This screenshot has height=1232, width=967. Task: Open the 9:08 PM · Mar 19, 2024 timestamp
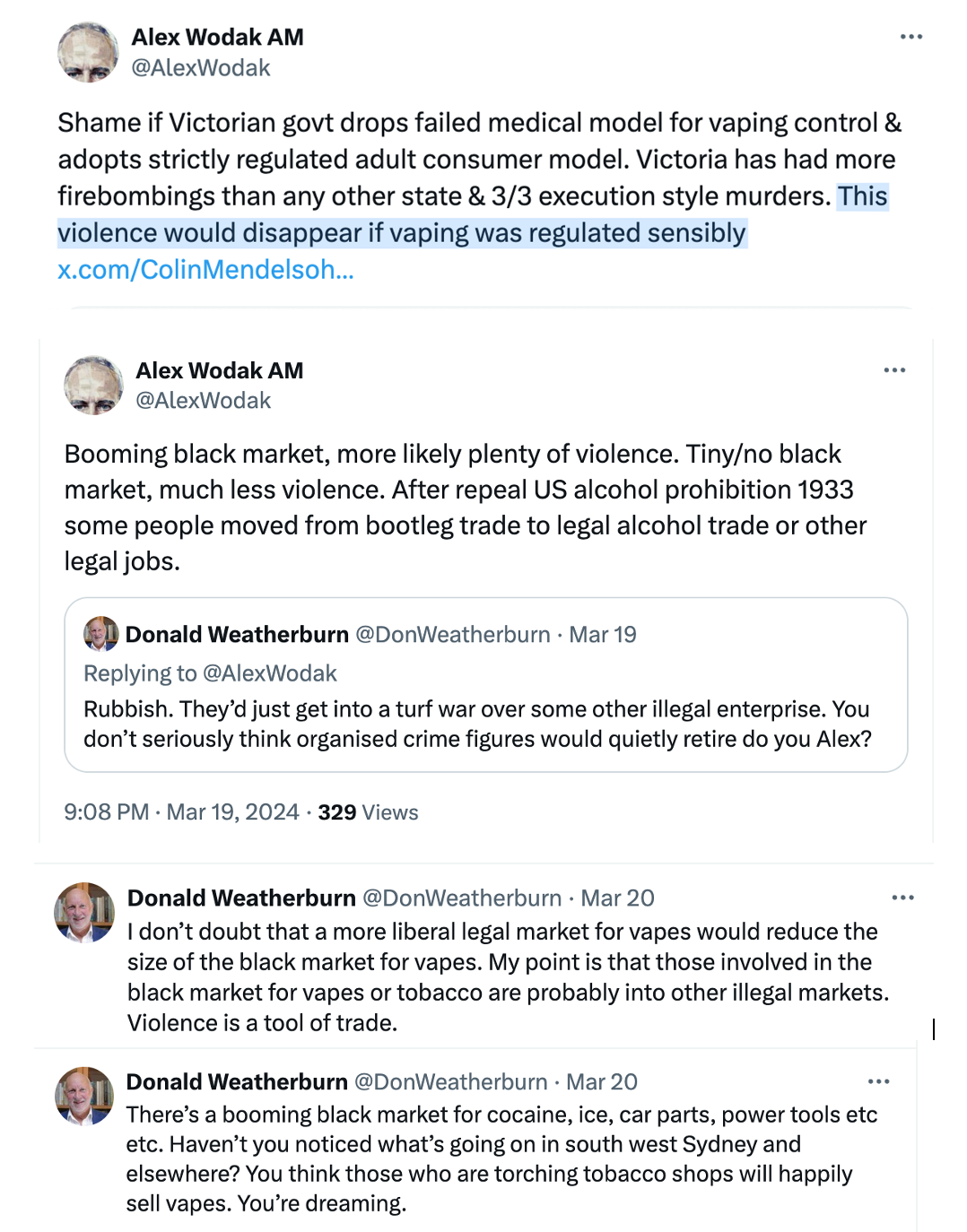tap(181, 812)
